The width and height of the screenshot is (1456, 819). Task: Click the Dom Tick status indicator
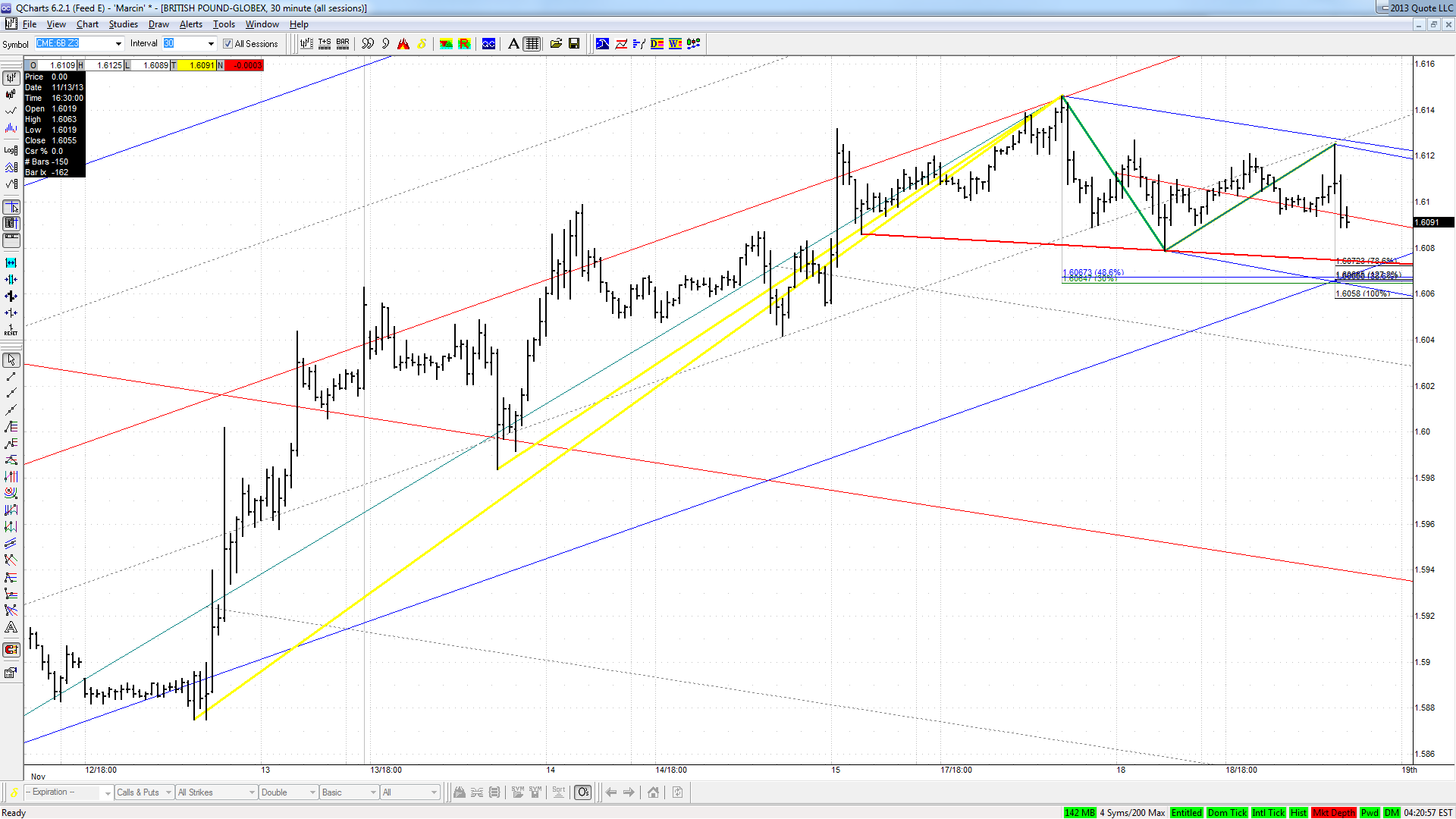tap(1226, 813)
